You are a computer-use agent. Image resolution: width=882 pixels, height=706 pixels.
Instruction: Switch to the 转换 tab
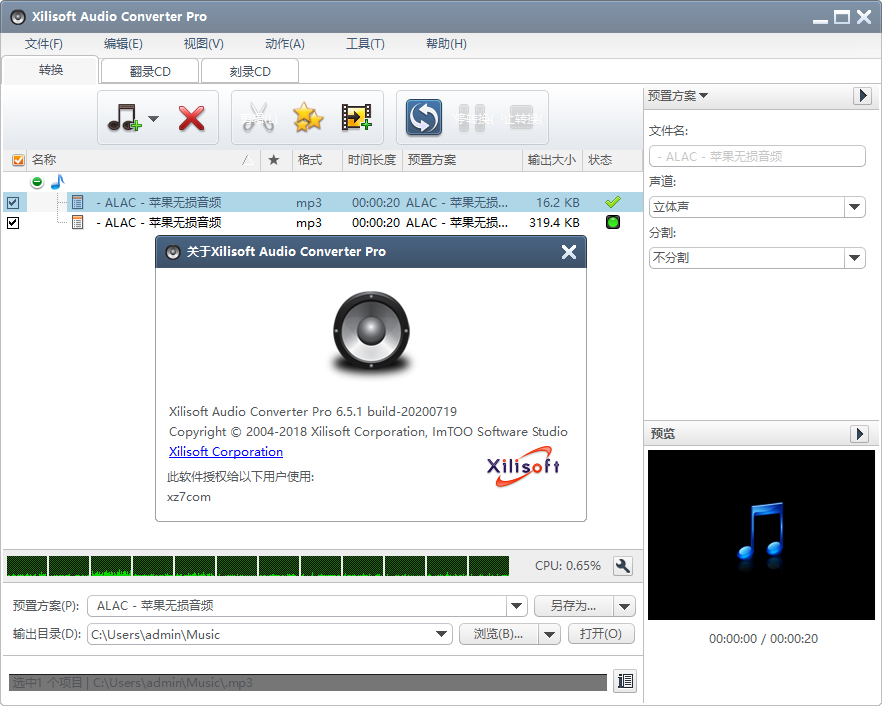(x=51, y=70)
